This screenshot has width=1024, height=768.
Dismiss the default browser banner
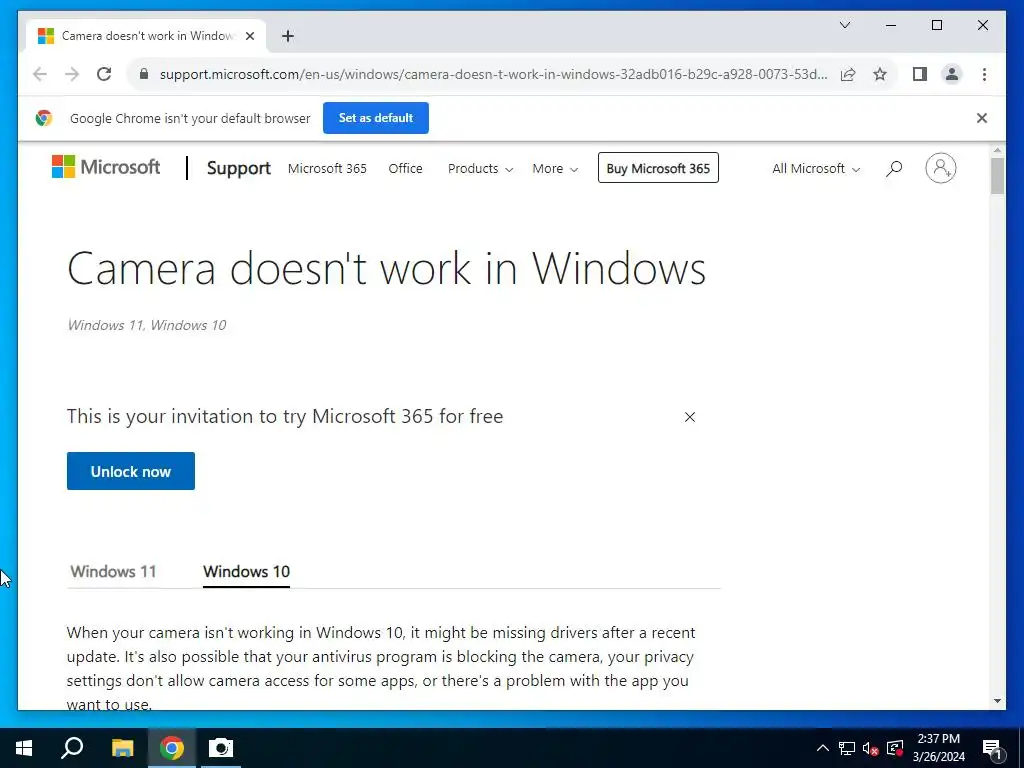(x=982, y=118)
